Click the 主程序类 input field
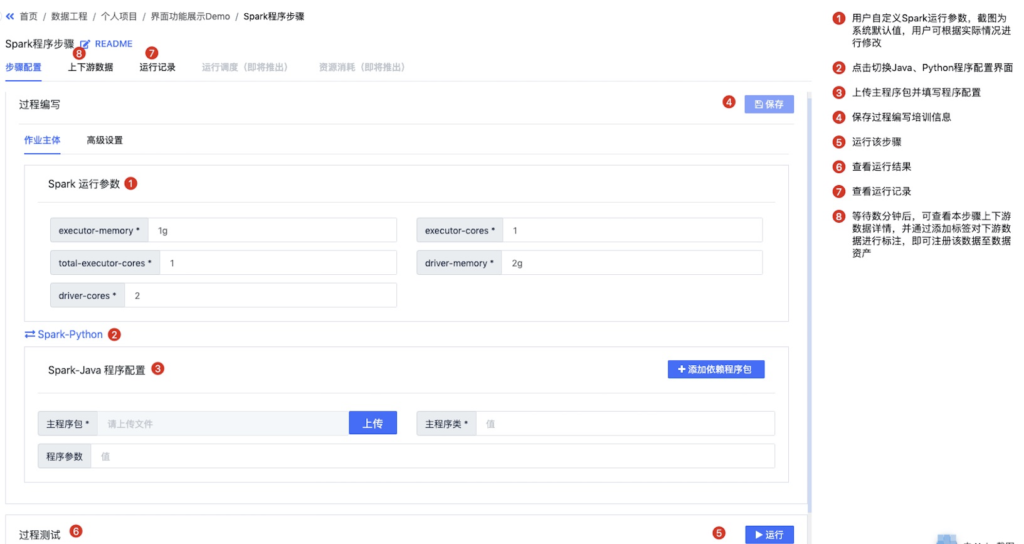1024x544 pixels. click(x=626, y=424)
